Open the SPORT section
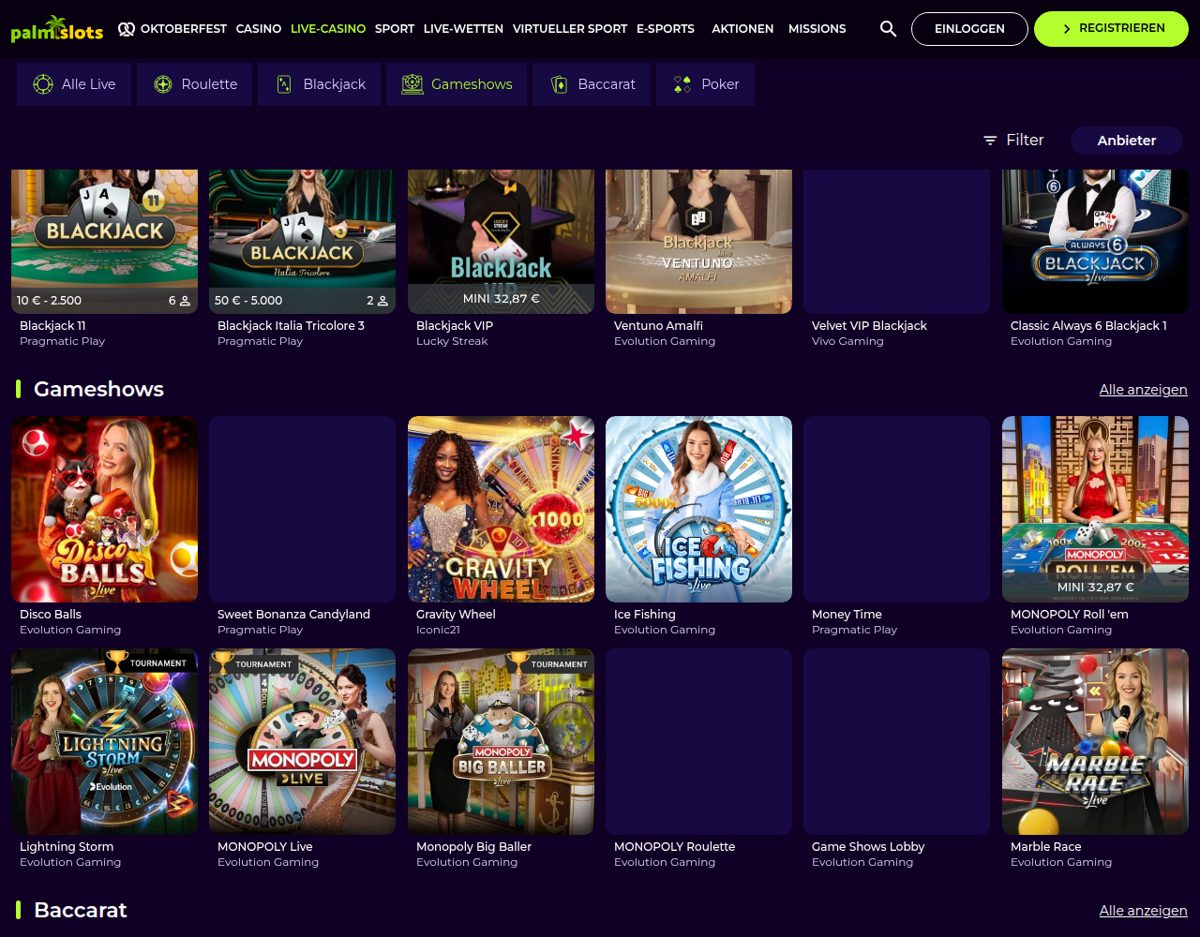This screenshot has width=1200, height=937. [x=394, y=29]
